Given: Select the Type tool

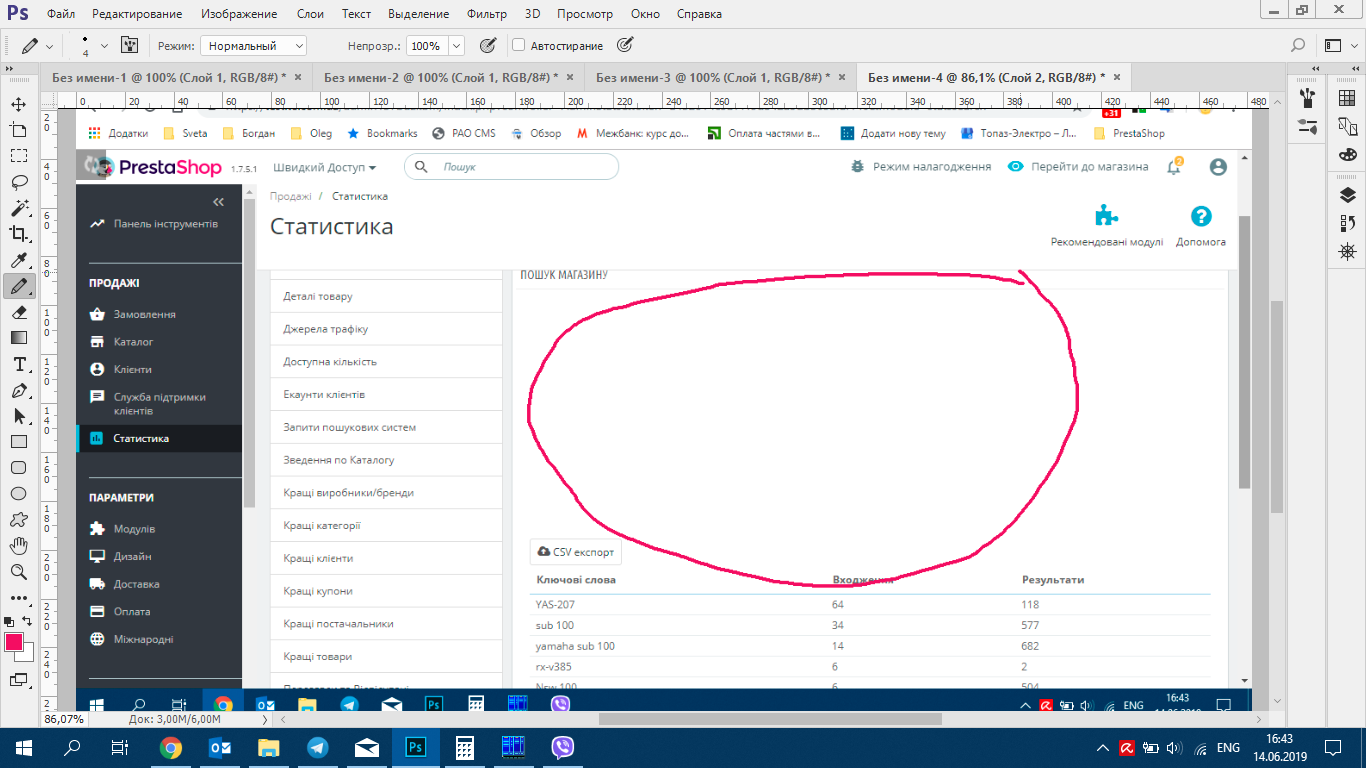Looking at the screenshot, I should (18, 364).
